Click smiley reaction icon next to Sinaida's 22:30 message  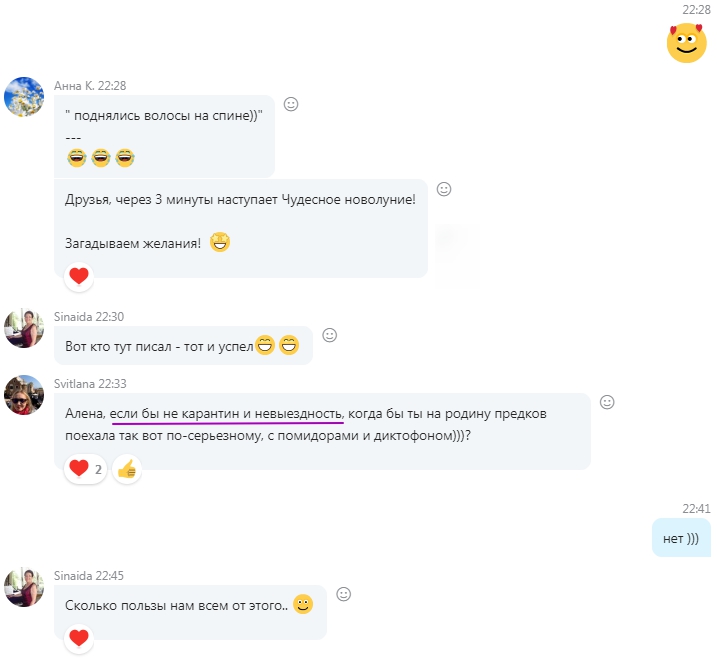click(x=329, y=335)
